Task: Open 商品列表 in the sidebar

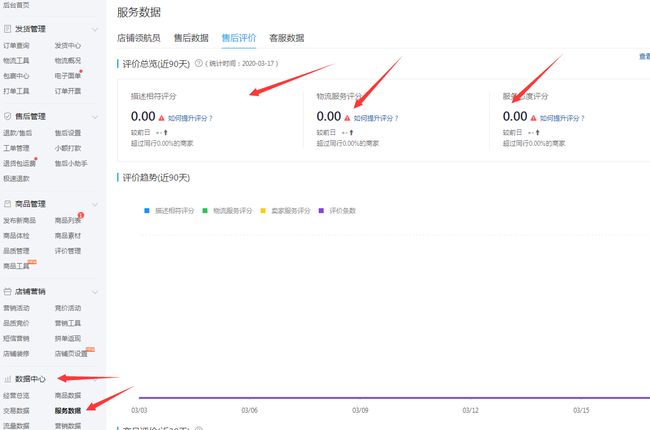Action: (68, 221)
